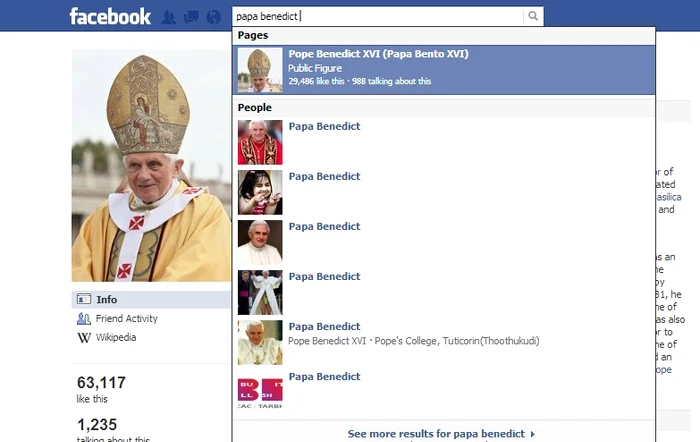Viewport: 700px width, 442px height.
Task: Click See more results for papa benedict
Action: [441, 434]
